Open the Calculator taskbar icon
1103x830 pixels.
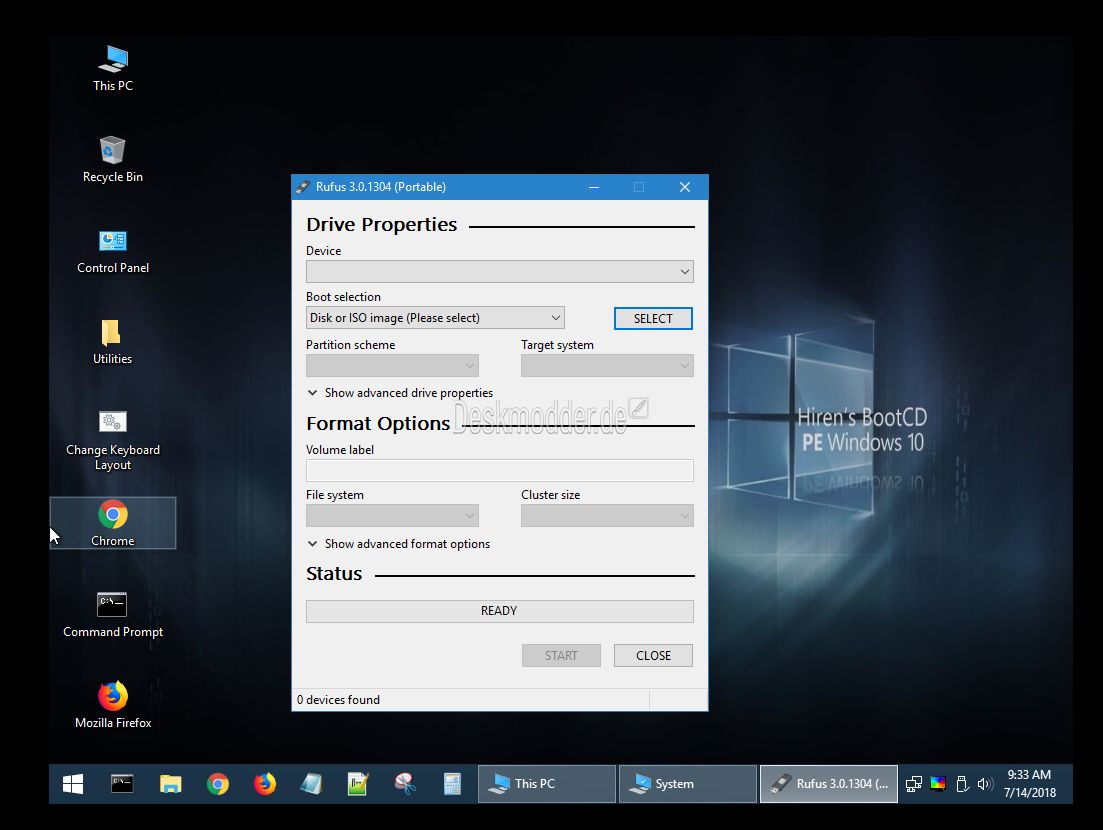tap(452, 784)
